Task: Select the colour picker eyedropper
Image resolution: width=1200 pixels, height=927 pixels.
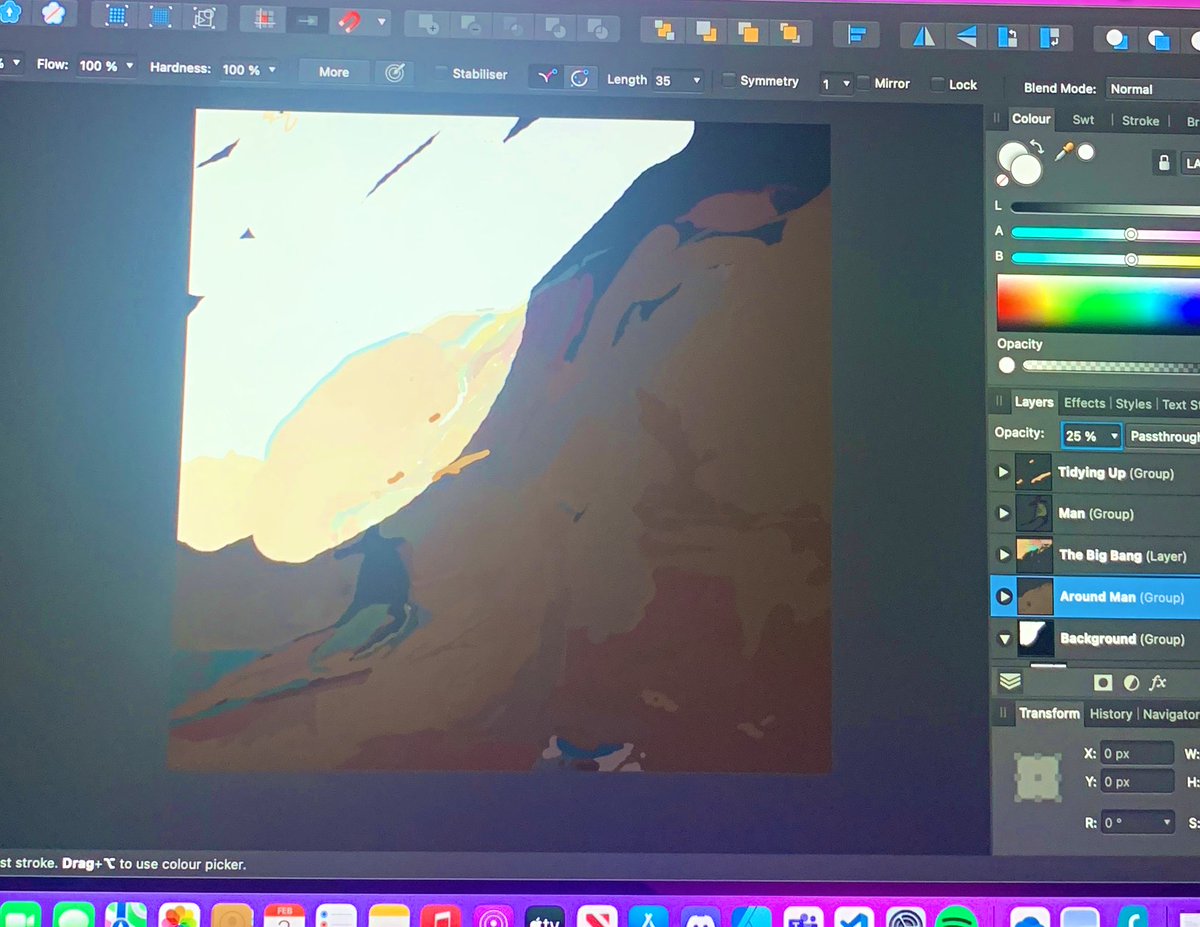Action: (x=1064, y=151)
